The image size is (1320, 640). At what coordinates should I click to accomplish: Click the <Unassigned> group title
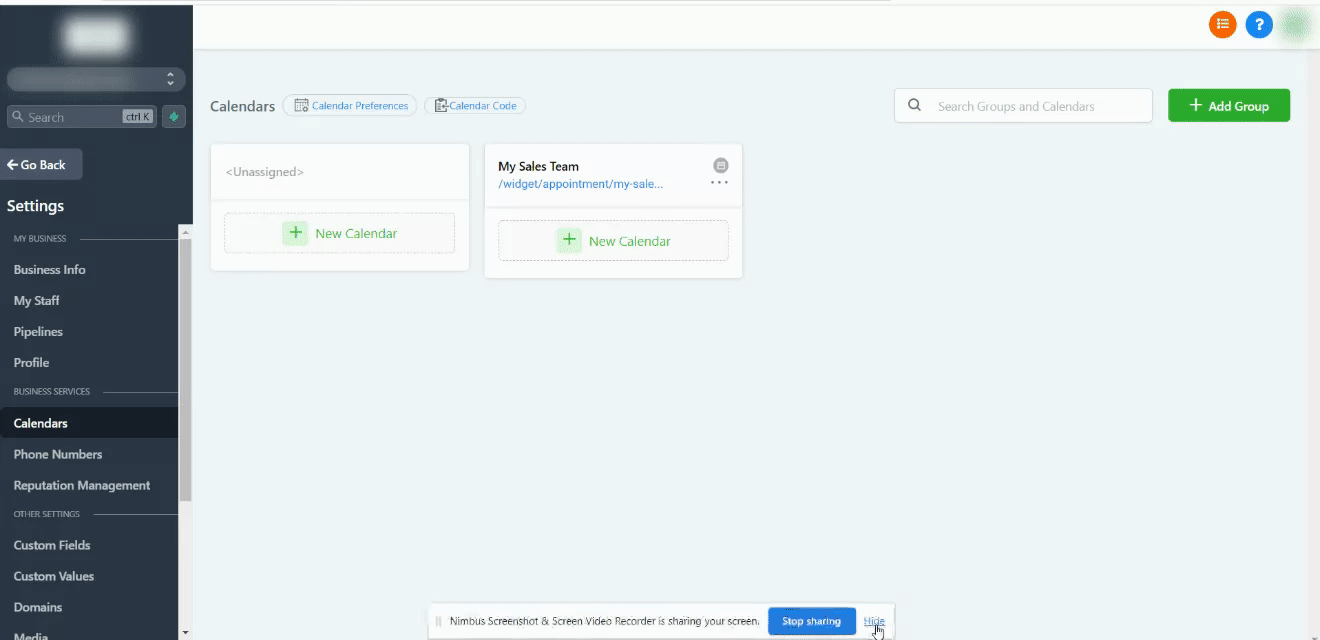[265, 172]
